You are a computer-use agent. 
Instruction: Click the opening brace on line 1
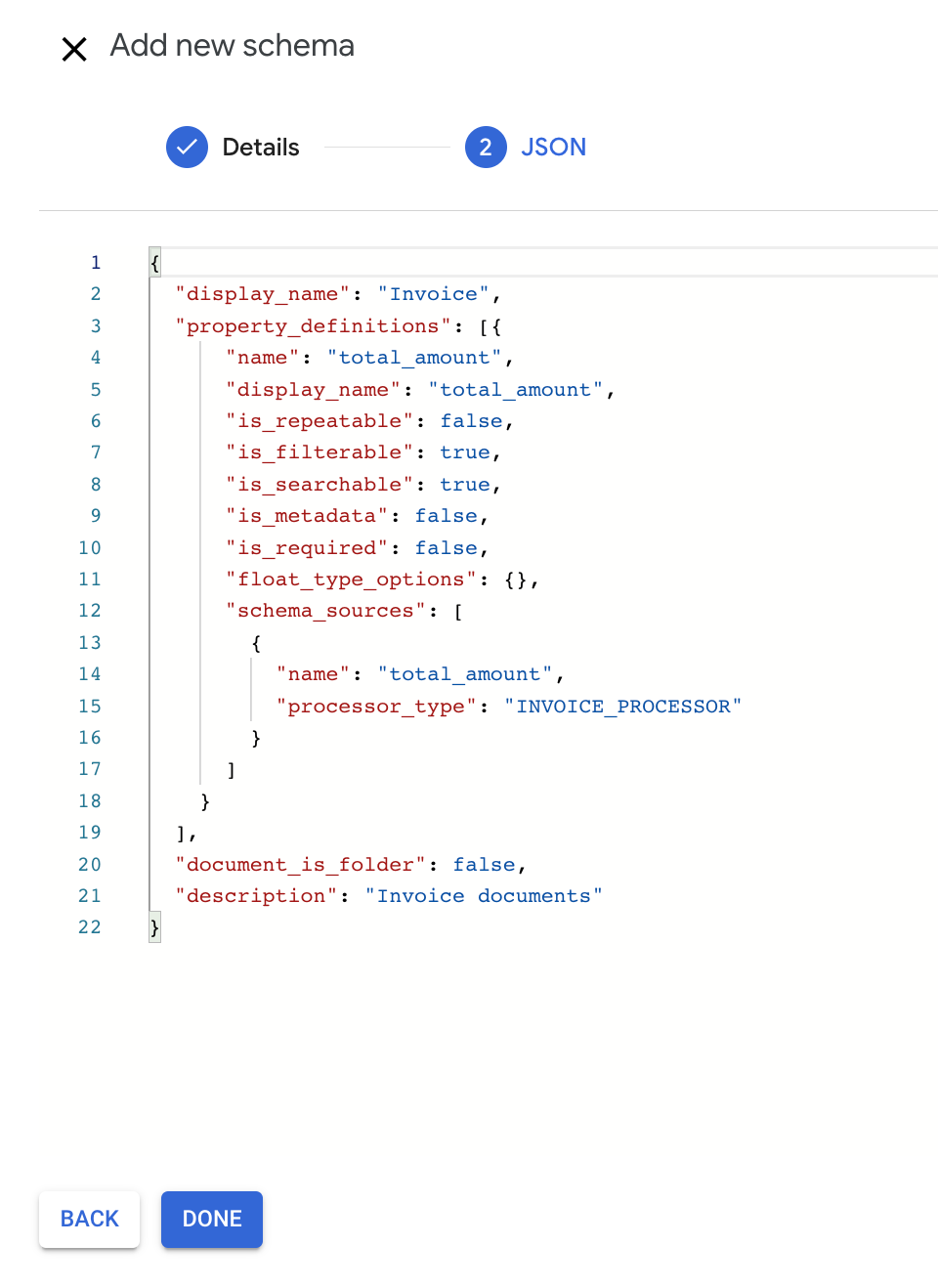(154, 263)
